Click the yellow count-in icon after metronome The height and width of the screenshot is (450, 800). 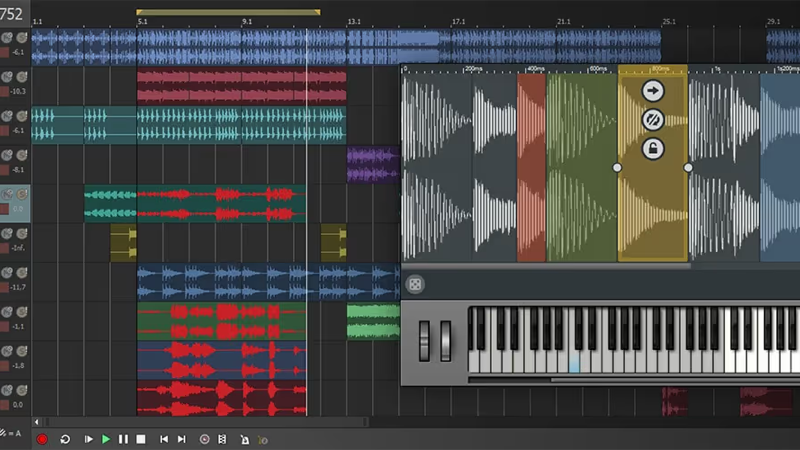[263, 440]
